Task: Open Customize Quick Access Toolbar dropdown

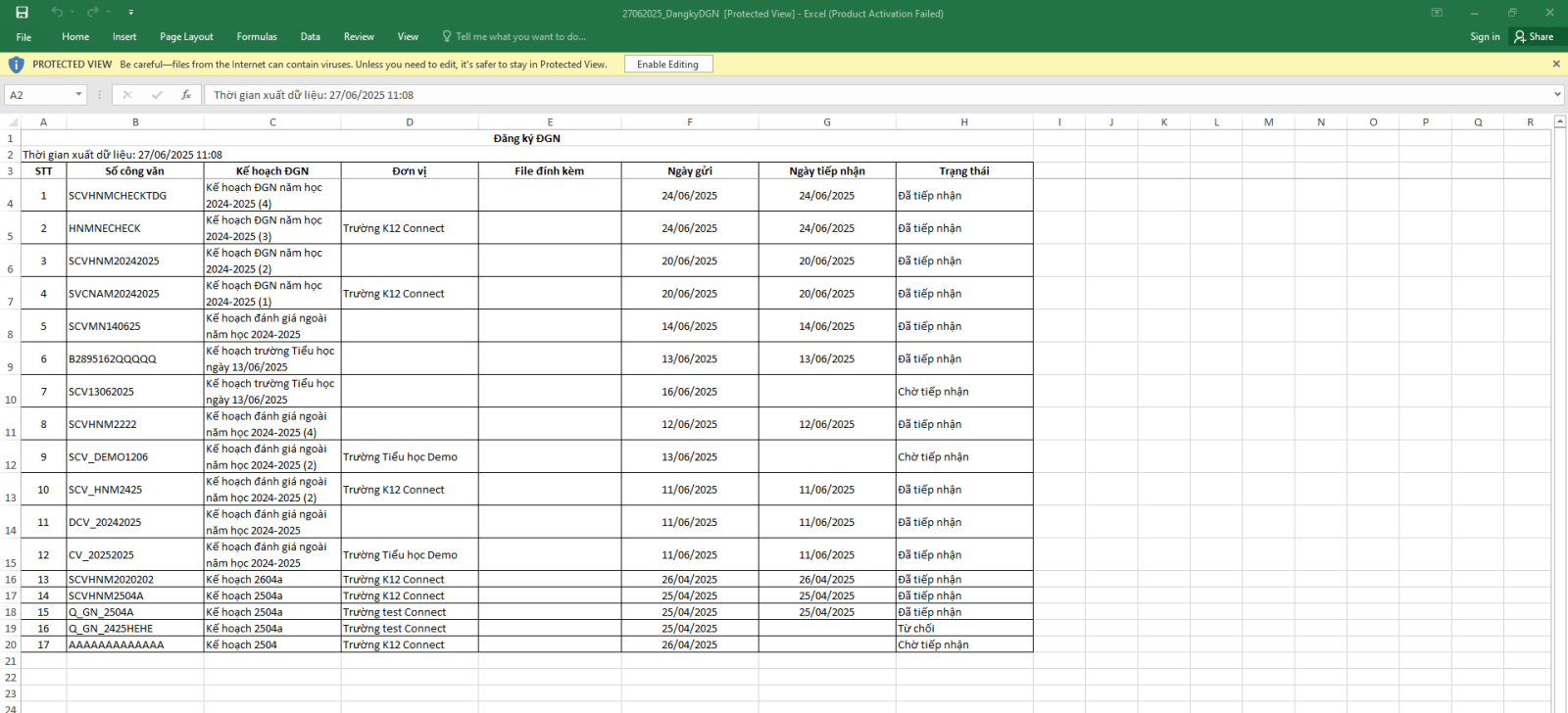Action: pyautogui.click(x=131, y=13)
